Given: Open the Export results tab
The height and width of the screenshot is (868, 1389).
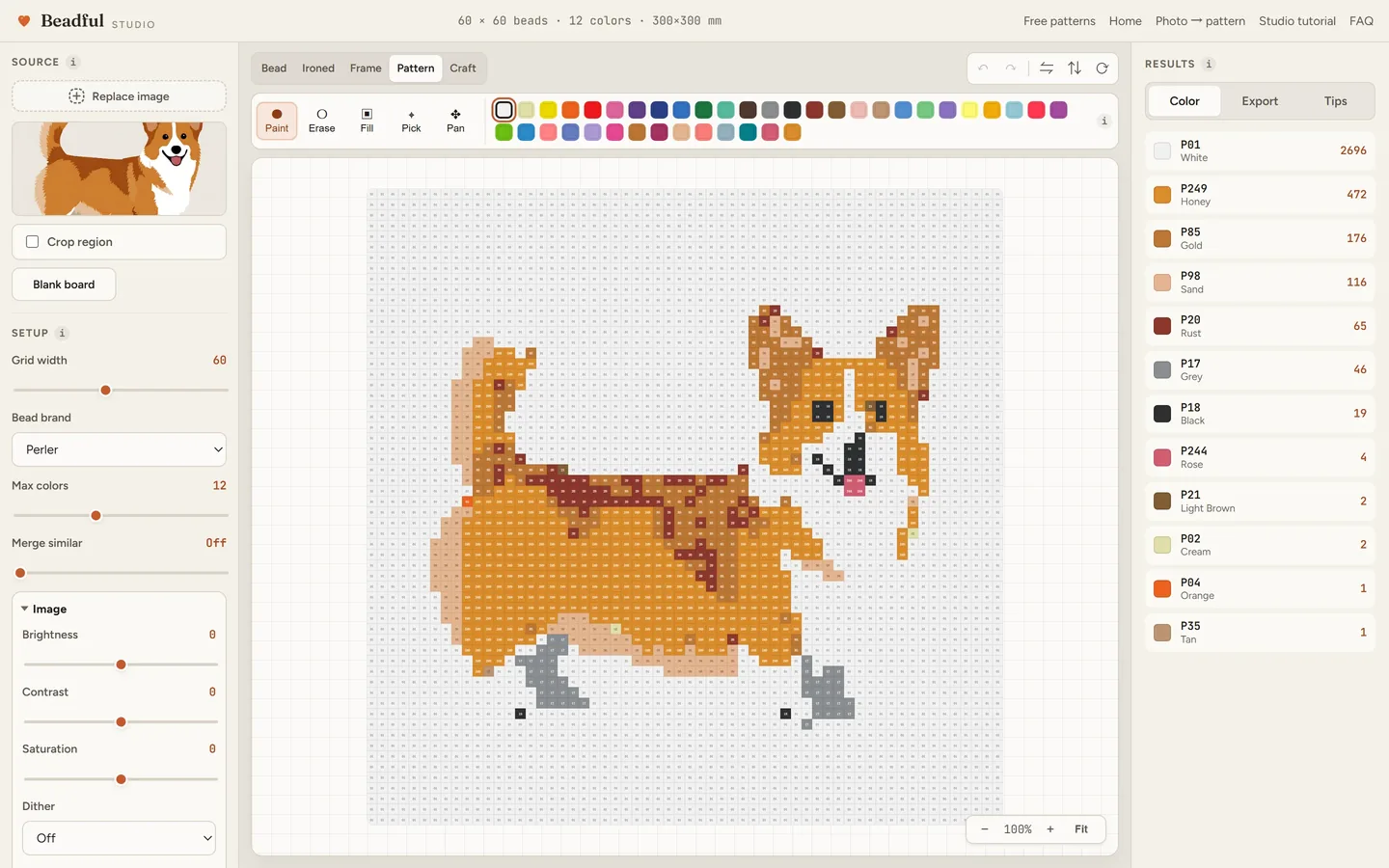Looking at the screenshot, I should 1260,101.
